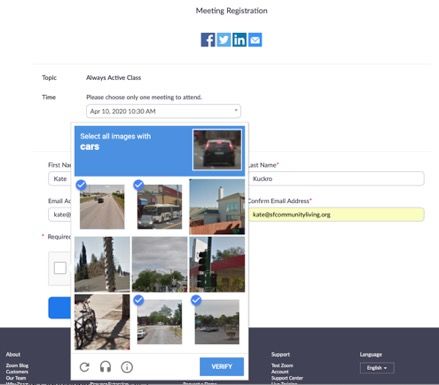Open the Zoom Blog footer link
439x385 pixels.
17,365
